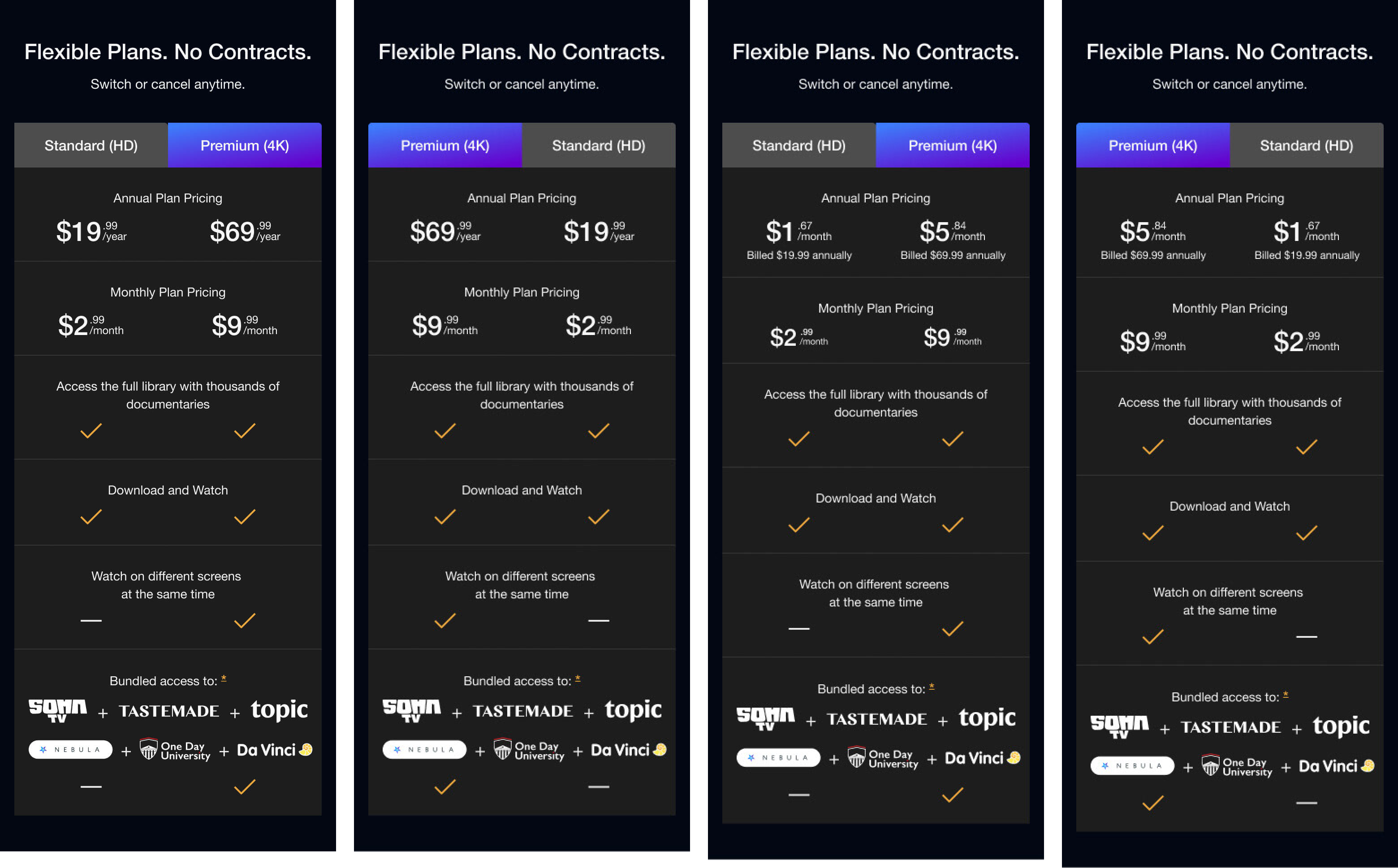The height and width of the screenshot is (868, 1398).
Task: Select the One Day University crest logo
Action: coord(174,749)
